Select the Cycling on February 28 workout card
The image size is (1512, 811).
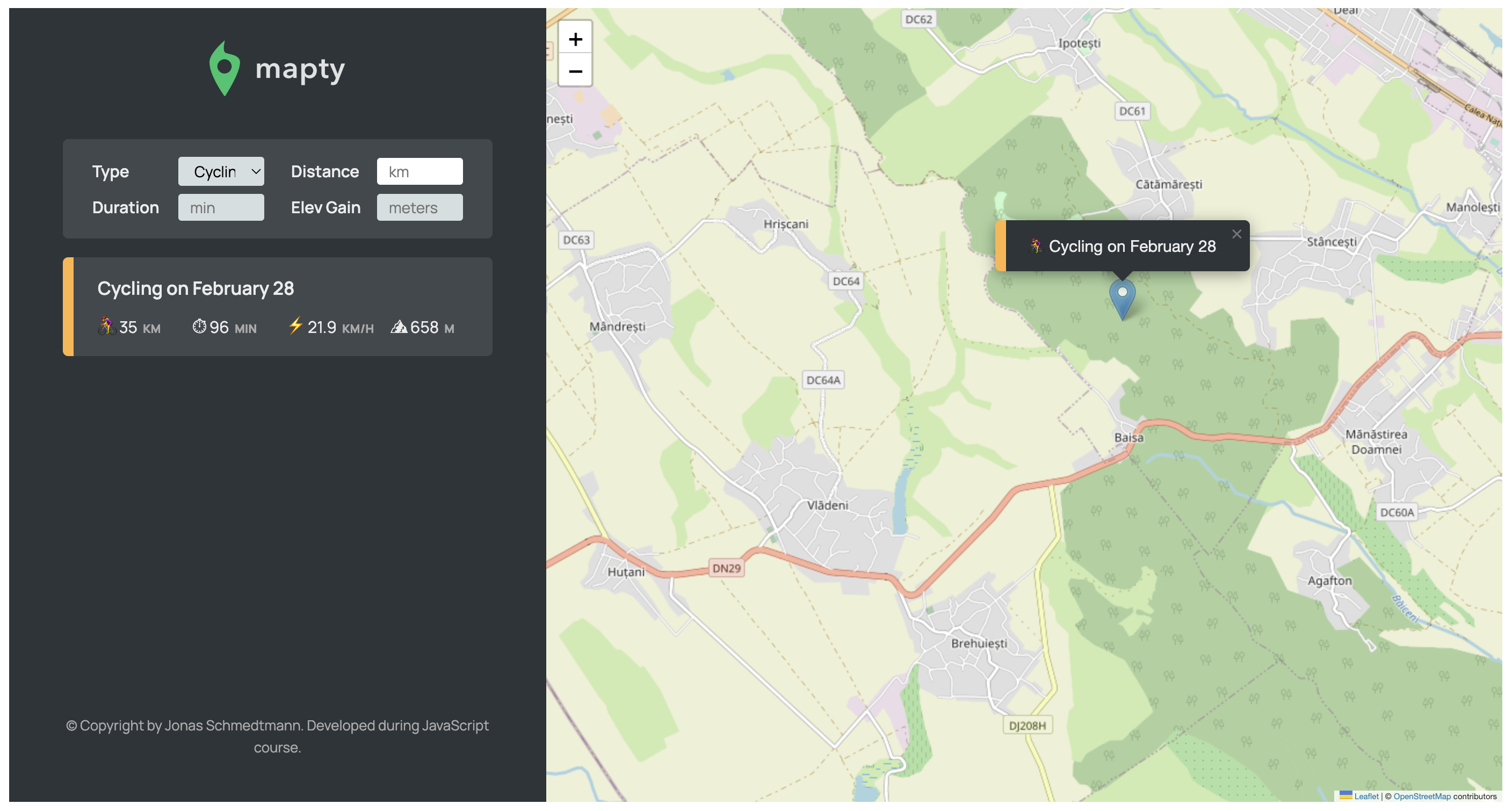[x=278, y=307]
